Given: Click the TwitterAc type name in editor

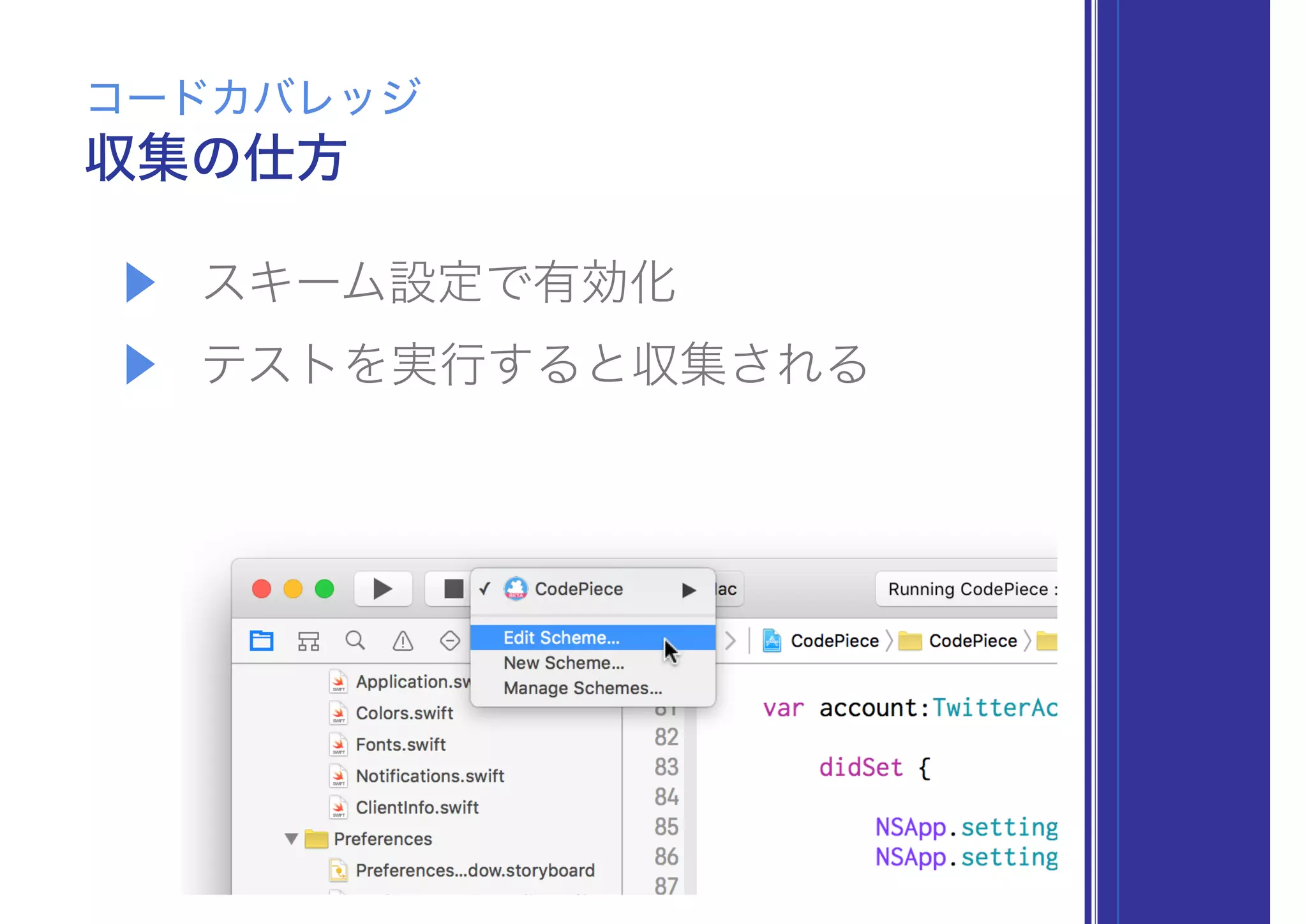Looking at the screenshot, I should click(x=995, y=708).
